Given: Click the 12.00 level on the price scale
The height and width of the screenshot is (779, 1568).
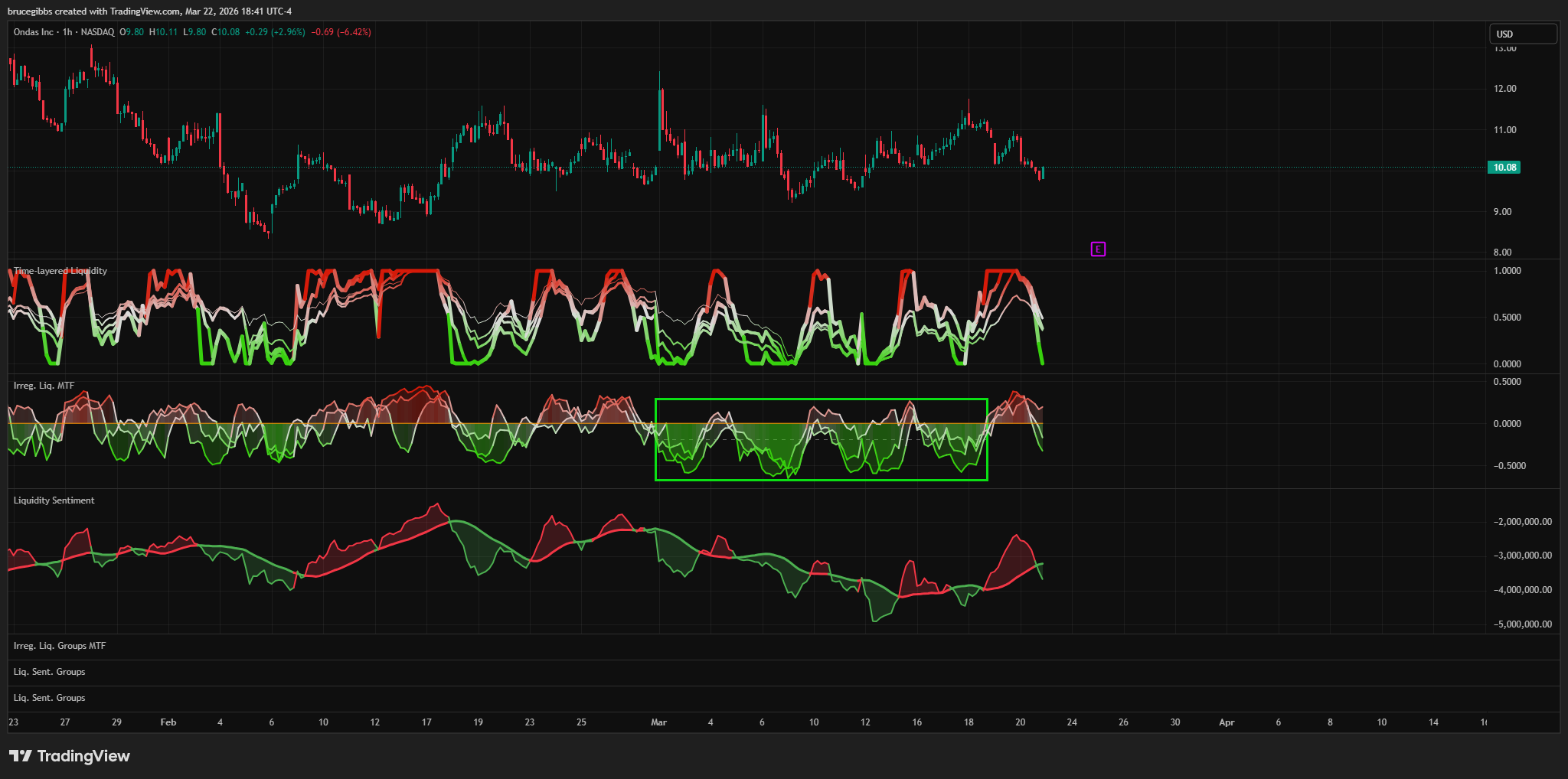Looking at the screenshot, I should 1504,89.
